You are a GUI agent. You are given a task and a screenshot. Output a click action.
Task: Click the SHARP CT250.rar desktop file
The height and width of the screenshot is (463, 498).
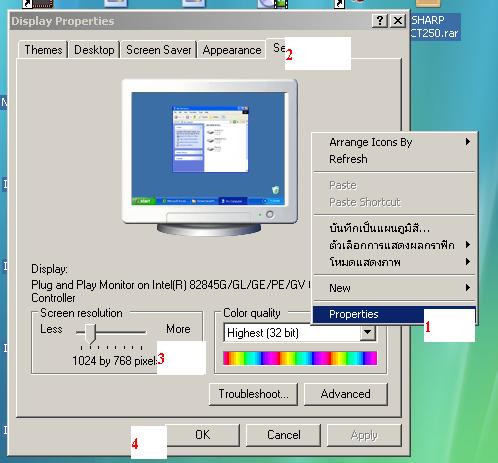(x=435, y=27)
